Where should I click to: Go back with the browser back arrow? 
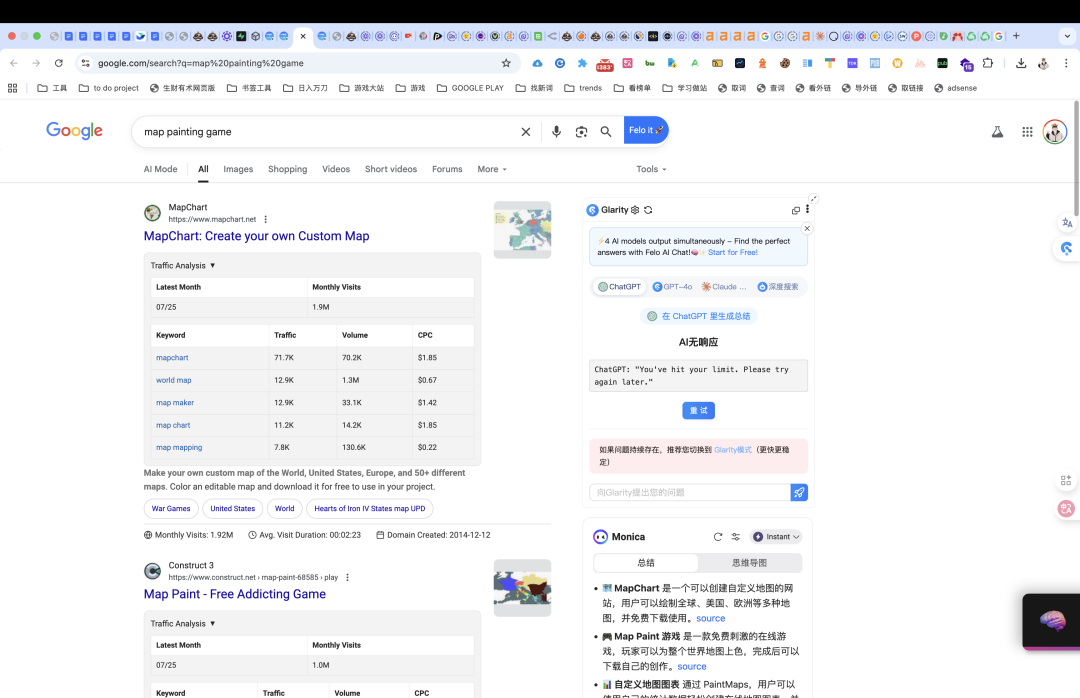pos(14,63)
